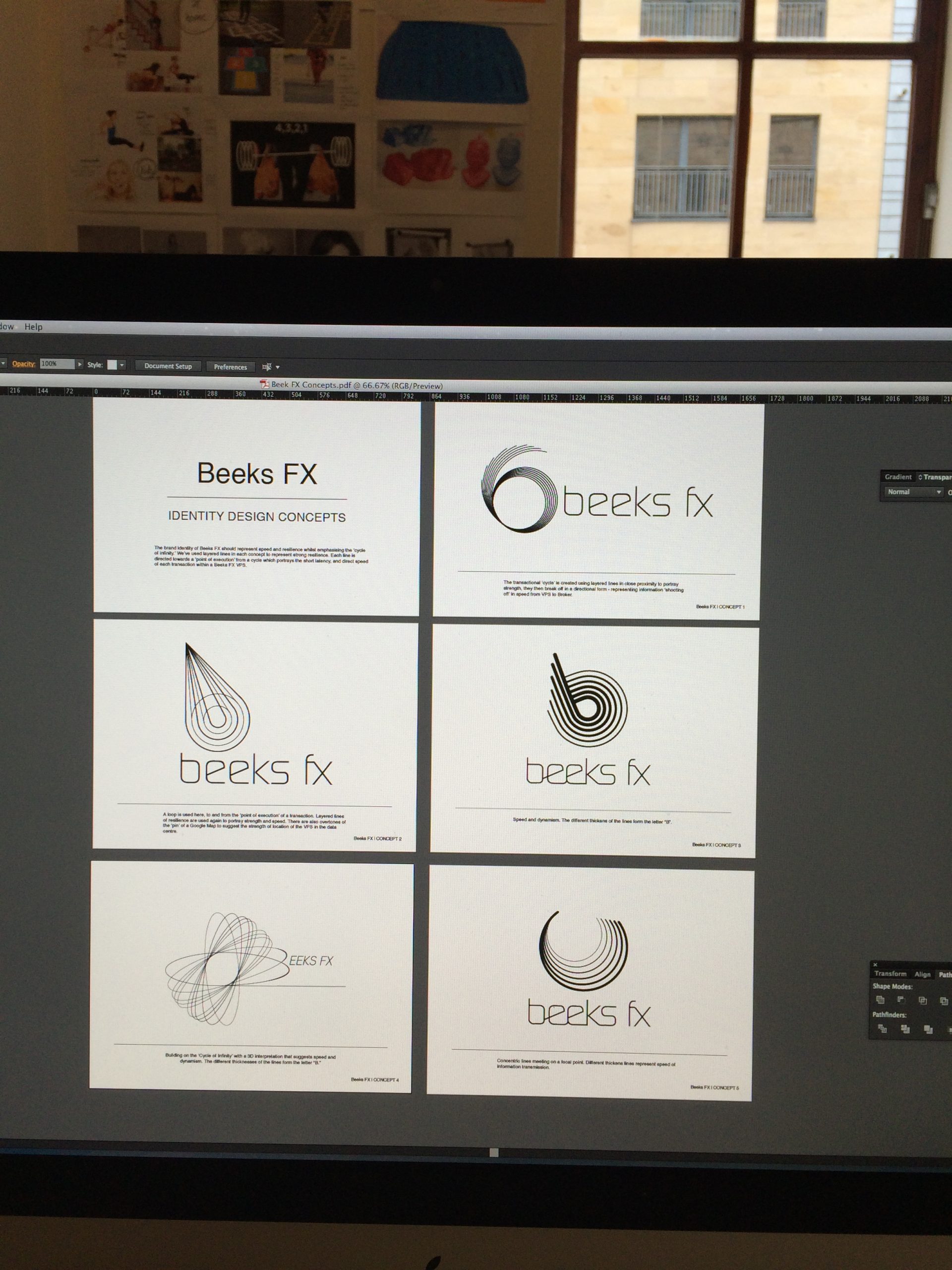Open the Help menu
Image resolution: width=952 pixels, height=1270 pixels.
click(x=33, y=327)
